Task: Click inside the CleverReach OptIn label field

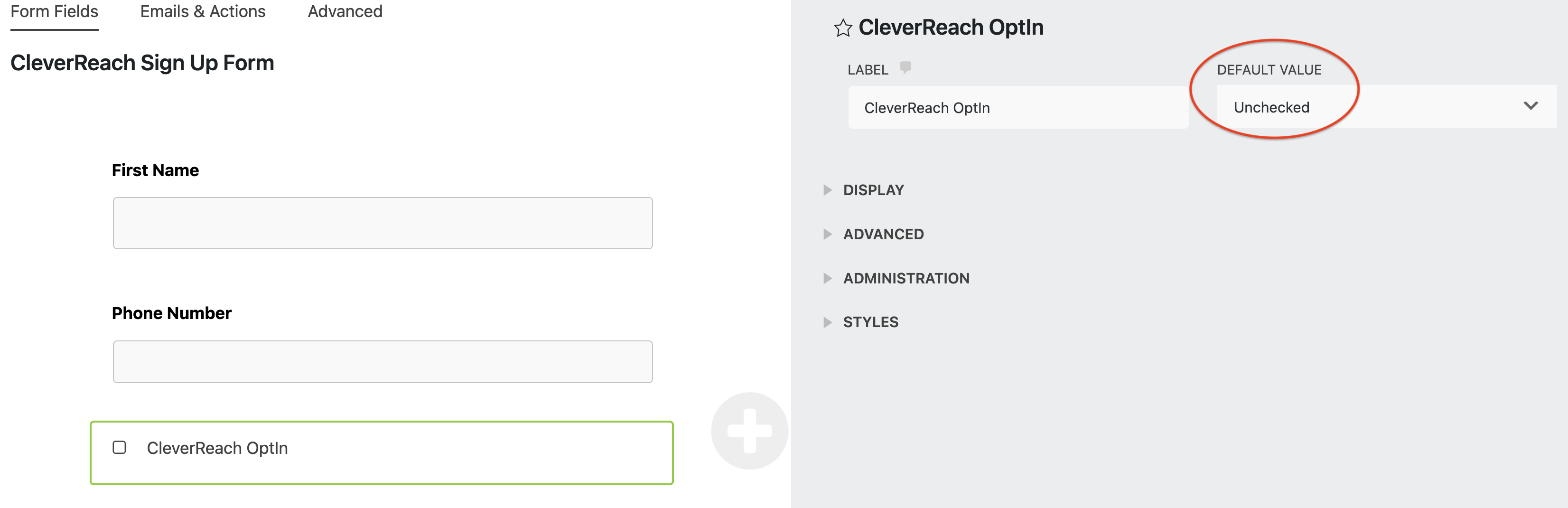Action: tap(1017, 107)
